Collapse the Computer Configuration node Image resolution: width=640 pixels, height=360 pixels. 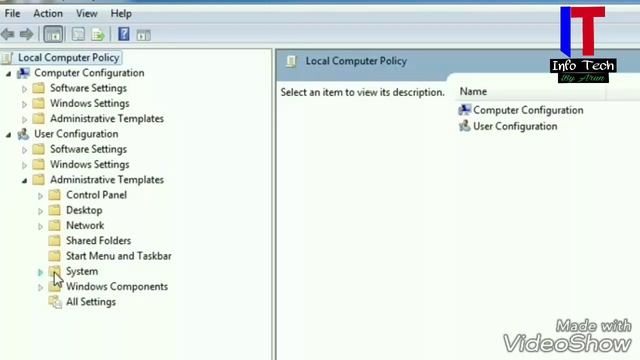point(8,74)
